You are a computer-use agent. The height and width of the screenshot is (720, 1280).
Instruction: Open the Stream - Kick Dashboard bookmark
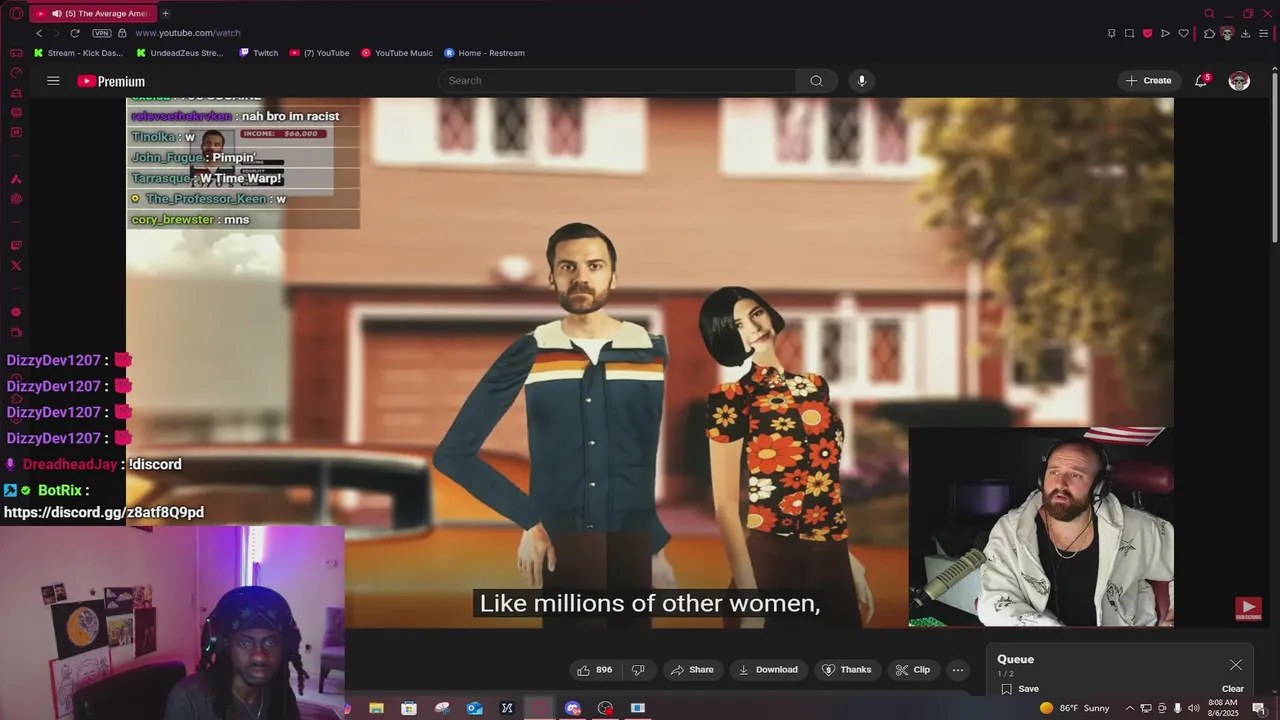(x=79, y=53)
